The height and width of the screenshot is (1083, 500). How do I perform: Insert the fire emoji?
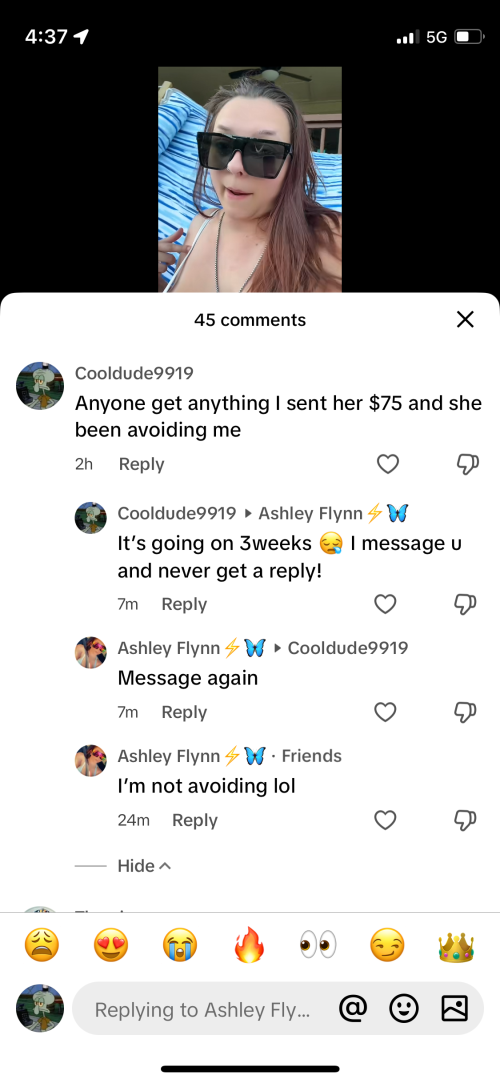pyautogui.click(x=249, y=945)
